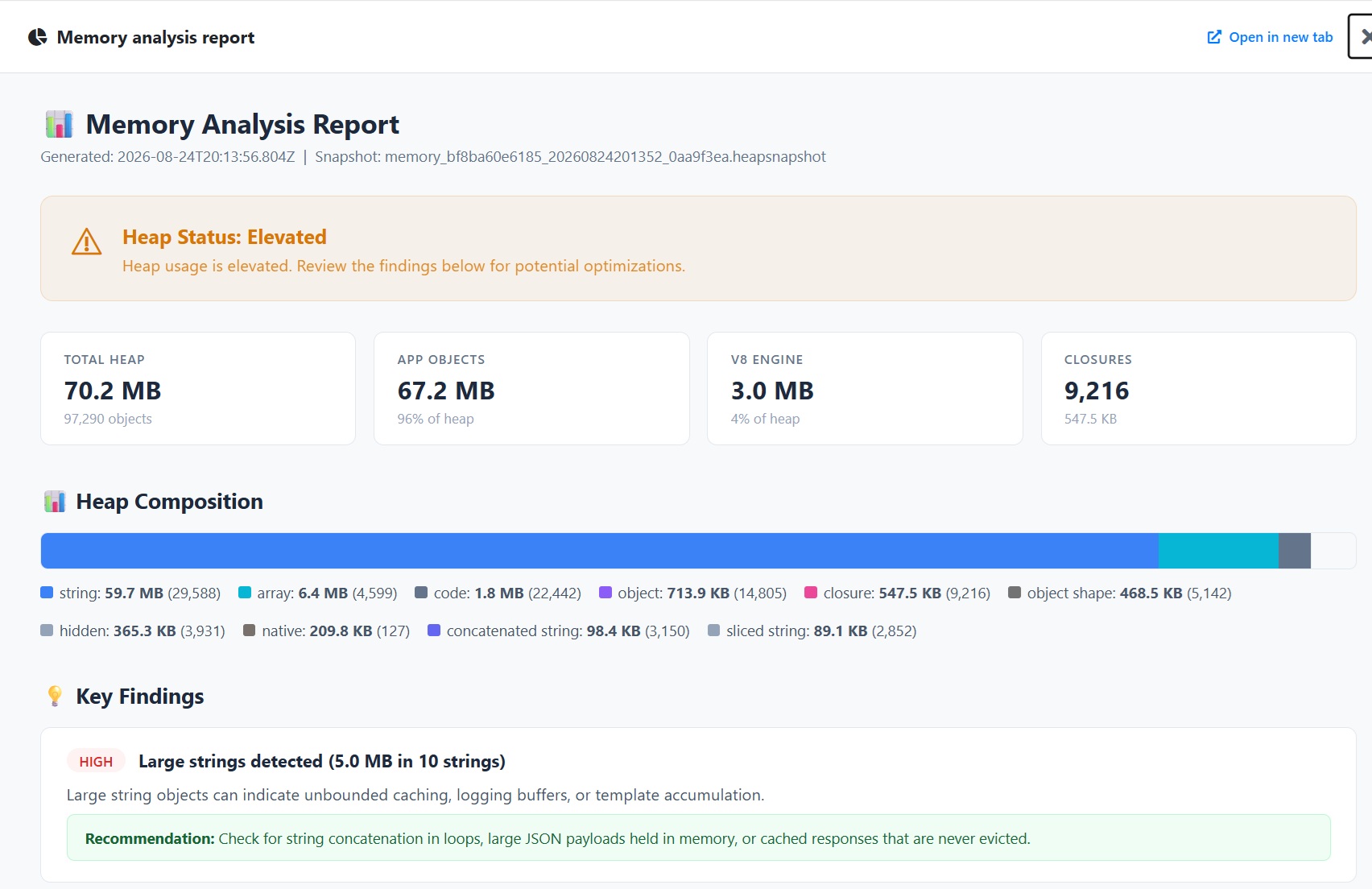Click the native legend color swatch
The height and width of the screenshot is (889, 1372).
[250, 631]
